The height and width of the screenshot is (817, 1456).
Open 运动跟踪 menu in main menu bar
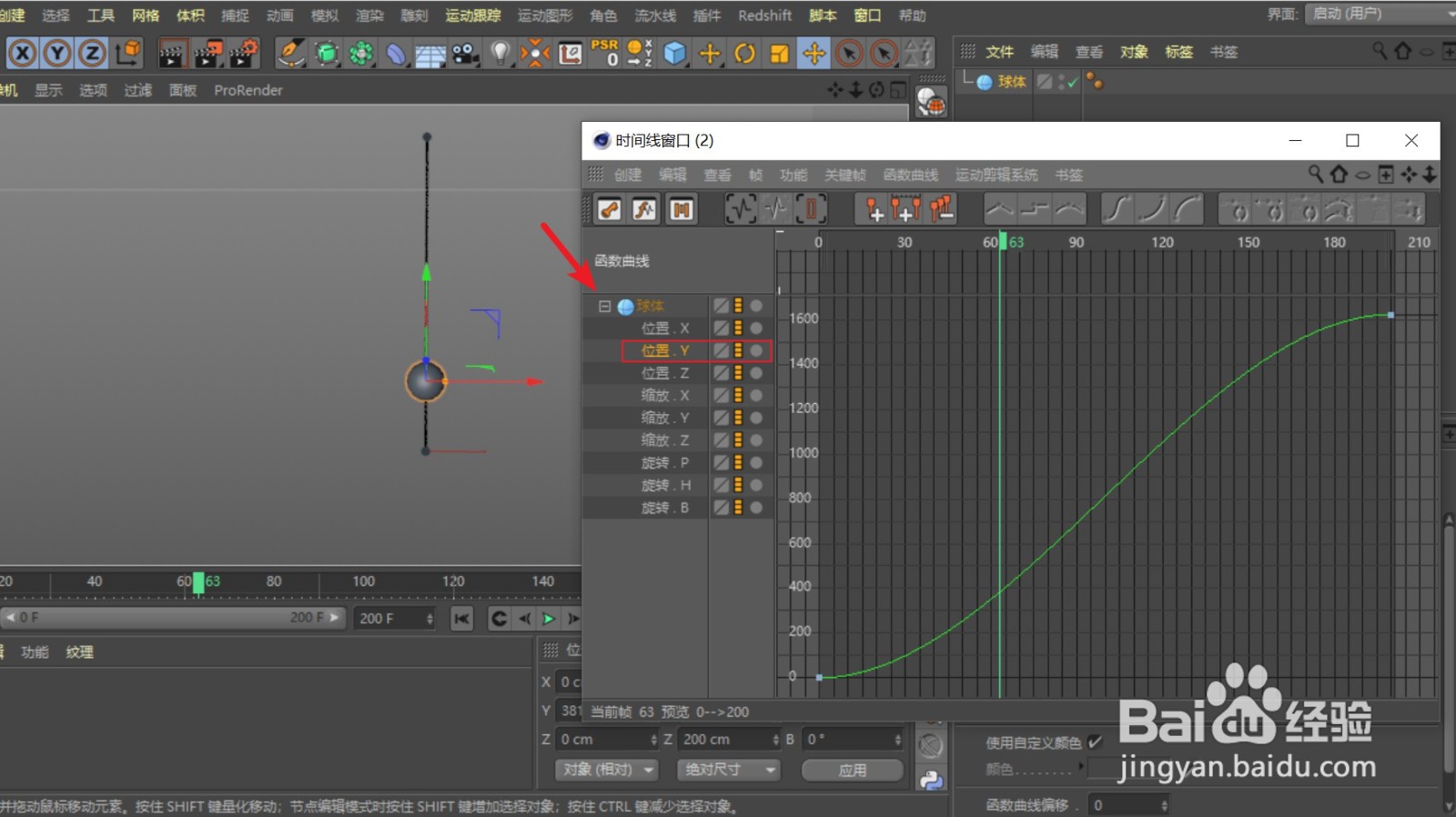pyautogui.click(x=472, y=15)
